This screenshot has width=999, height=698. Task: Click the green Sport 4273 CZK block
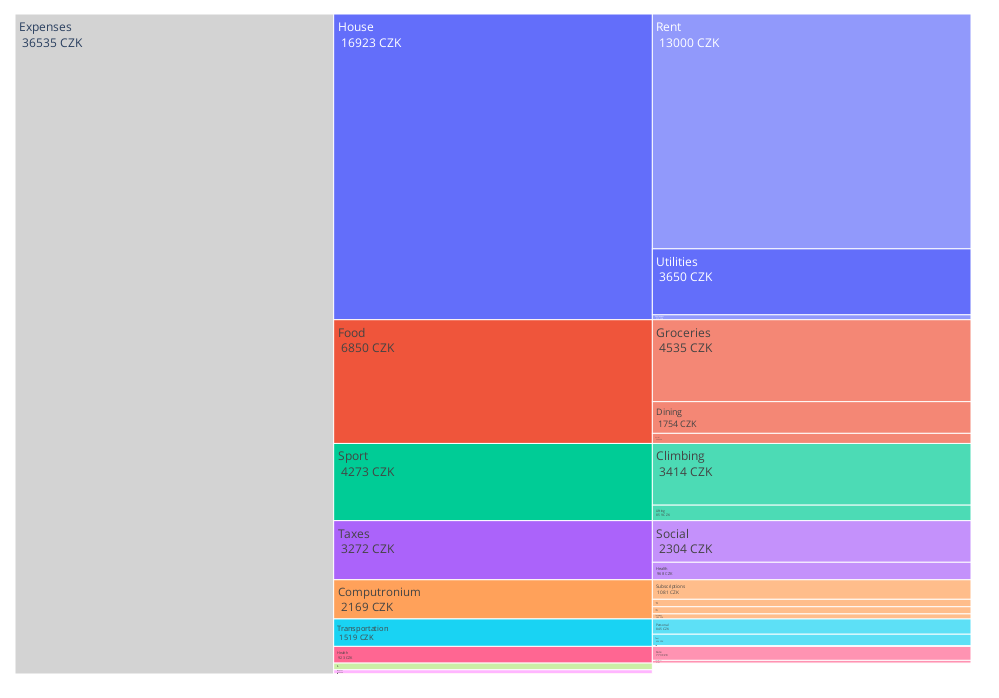492,482
